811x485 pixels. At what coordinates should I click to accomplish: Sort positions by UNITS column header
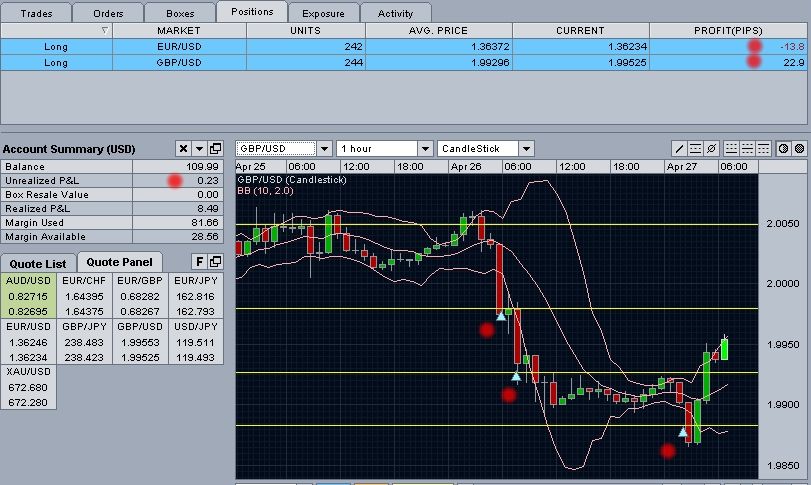pos(306,31)
